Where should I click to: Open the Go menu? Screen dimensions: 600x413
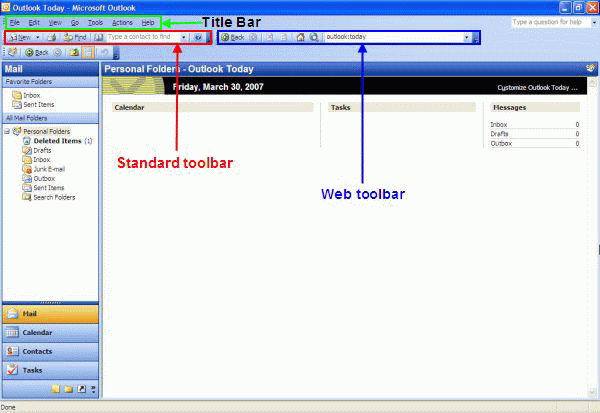tap(75, 23)
